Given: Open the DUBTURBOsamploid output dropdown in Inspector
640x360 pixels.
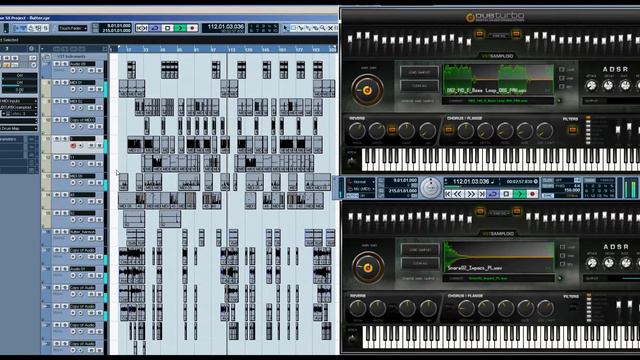Looking at the screenshot, I should pos(18,107).
